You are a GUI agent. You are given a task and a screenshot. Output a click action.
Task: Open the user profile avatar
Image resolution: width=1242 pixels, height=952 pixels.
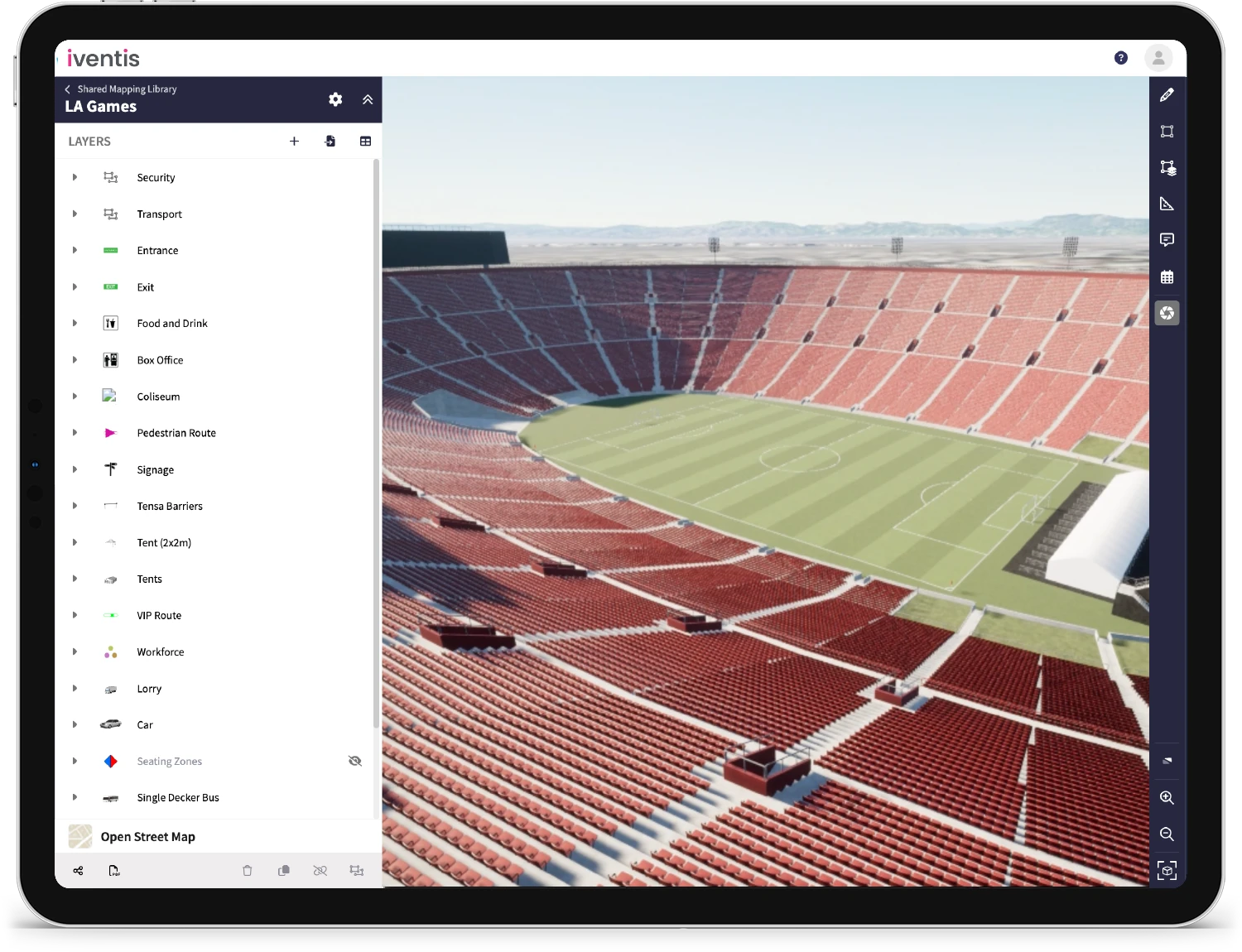1158,58
